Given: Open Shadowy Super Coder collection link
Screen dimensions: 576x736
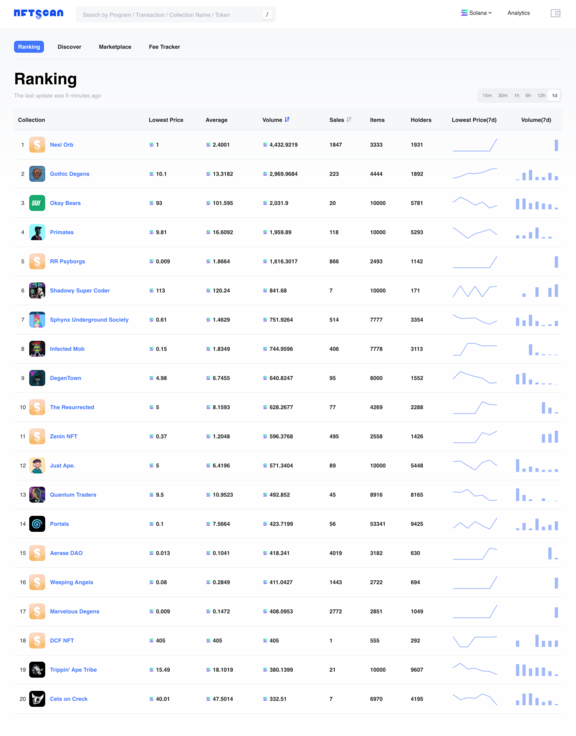Looking at the screenshot, I should point(80,291).
